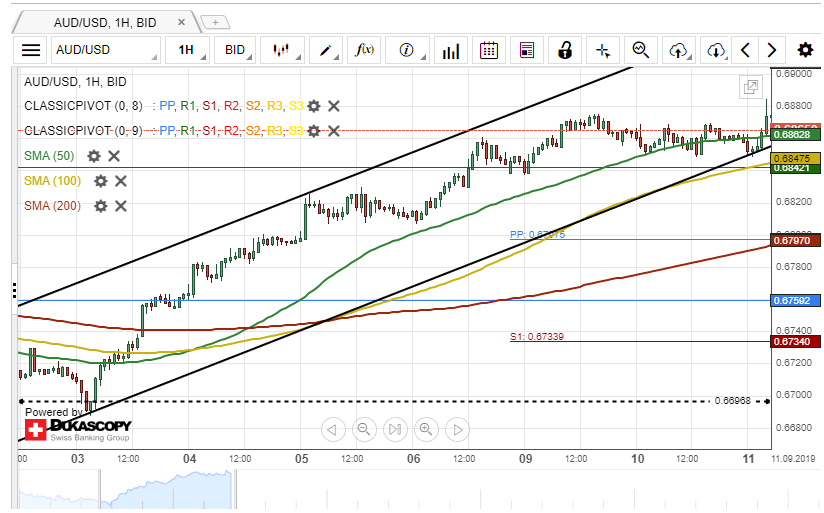The width and height of the screenshot is (824, 513).
Task: Open SMA (50) indicator settings gear
Action: click(x=94, y=156)
